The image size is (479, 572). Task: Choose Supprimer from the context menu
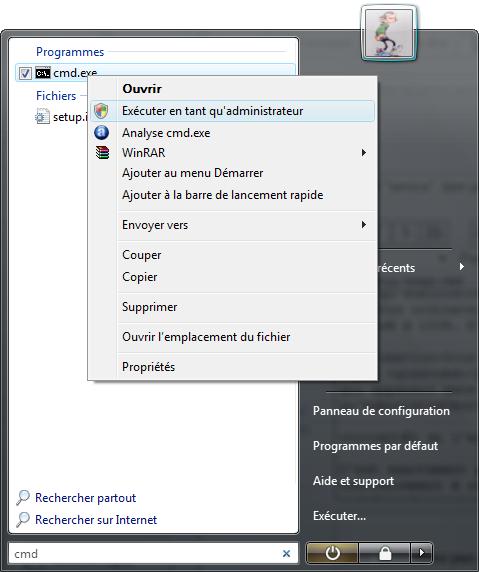click(x=232, y=307)
